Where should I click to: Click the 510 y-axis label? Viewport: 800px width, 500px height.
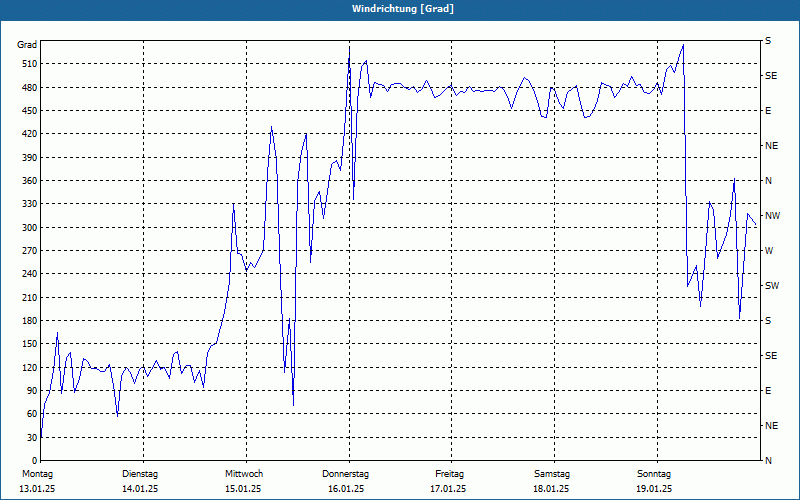[x=31, y=64]
